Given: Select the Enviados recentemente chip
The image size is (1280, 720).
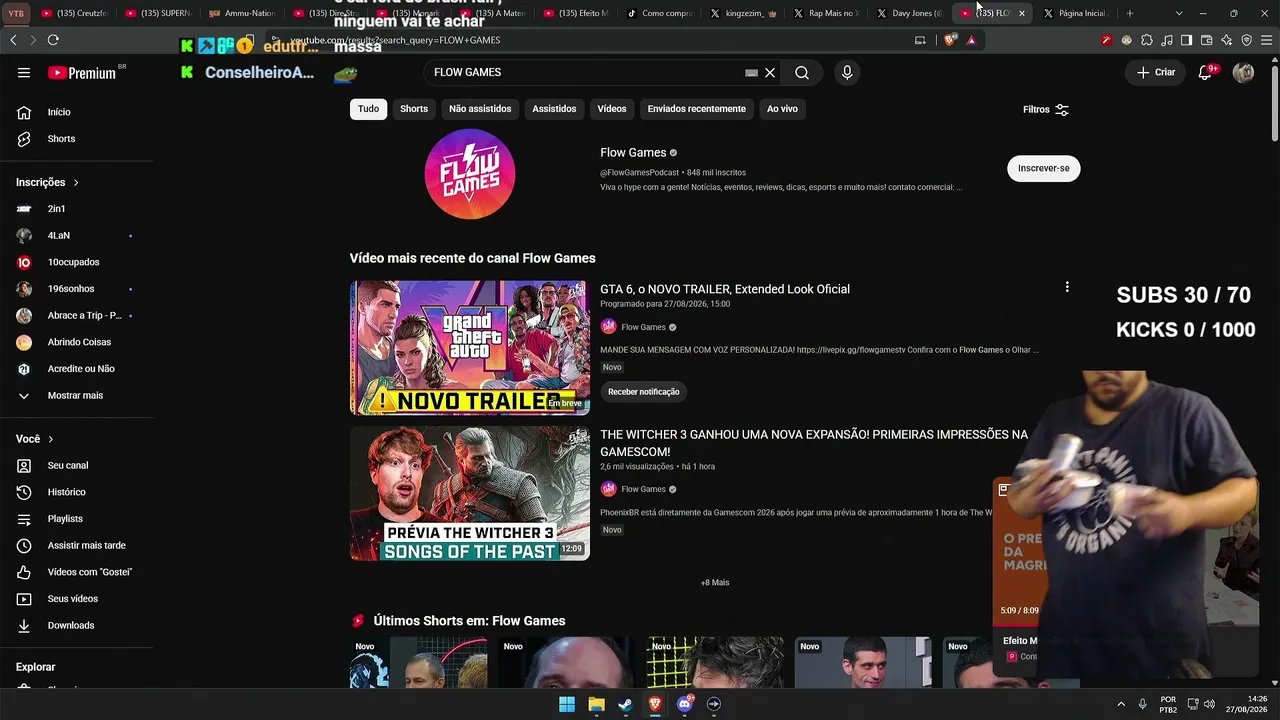Looking at the screenshot, I should point(696,109).
